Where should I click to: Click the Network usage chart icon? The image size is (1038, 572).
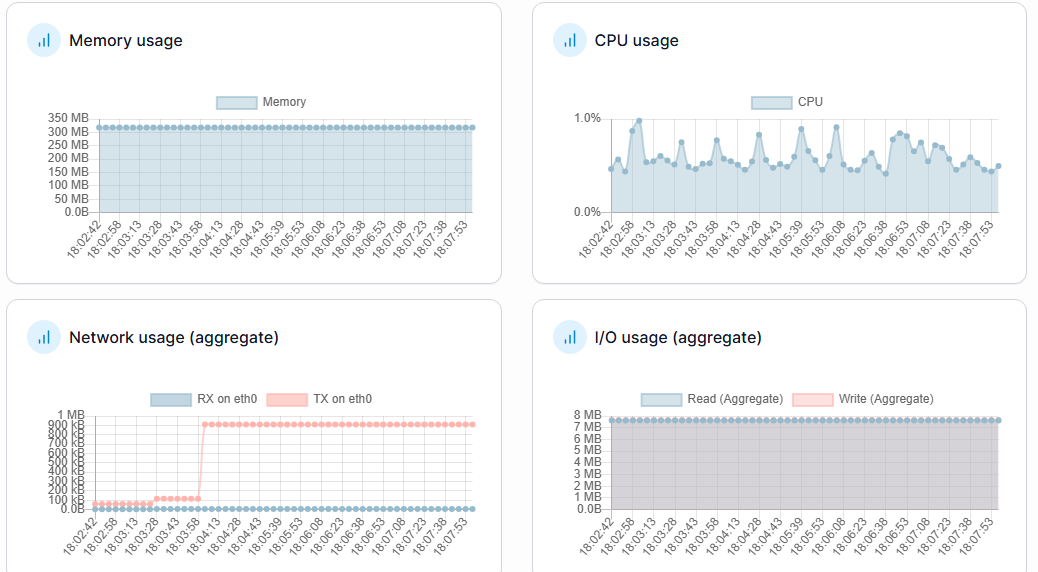pyautogui.click(x=44, y=338)
